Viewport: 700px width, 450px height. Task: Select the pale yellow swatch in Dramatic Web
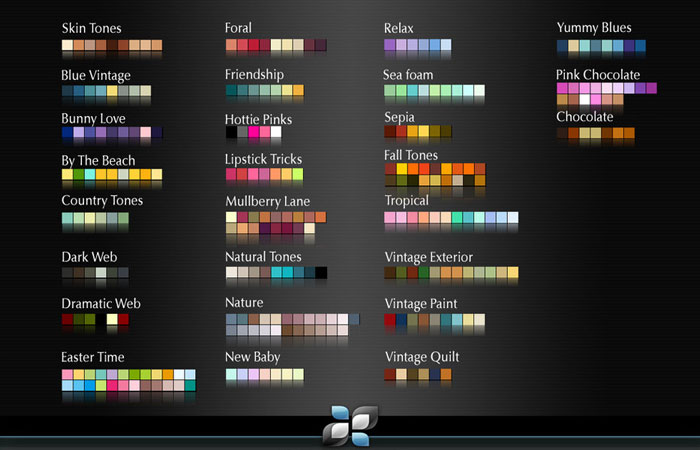112,319
